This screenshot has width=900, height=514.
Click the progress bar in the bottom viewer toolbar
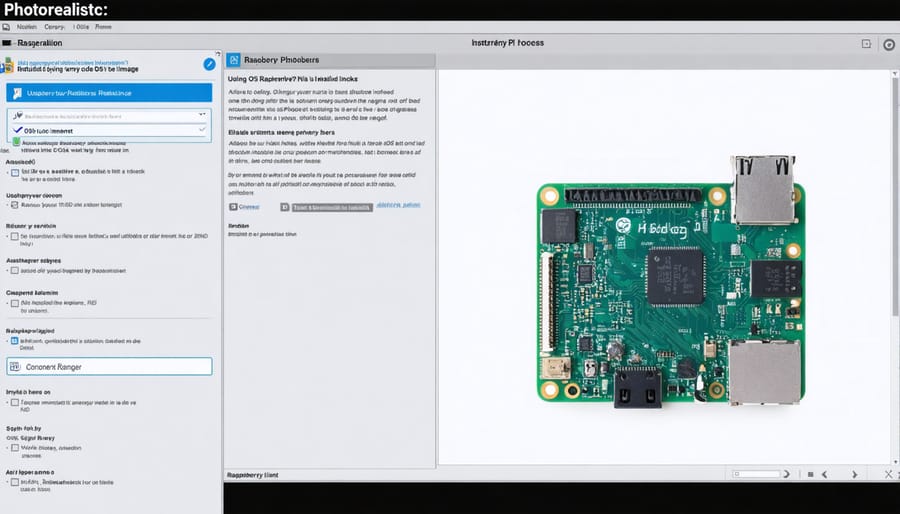(757, 474)
